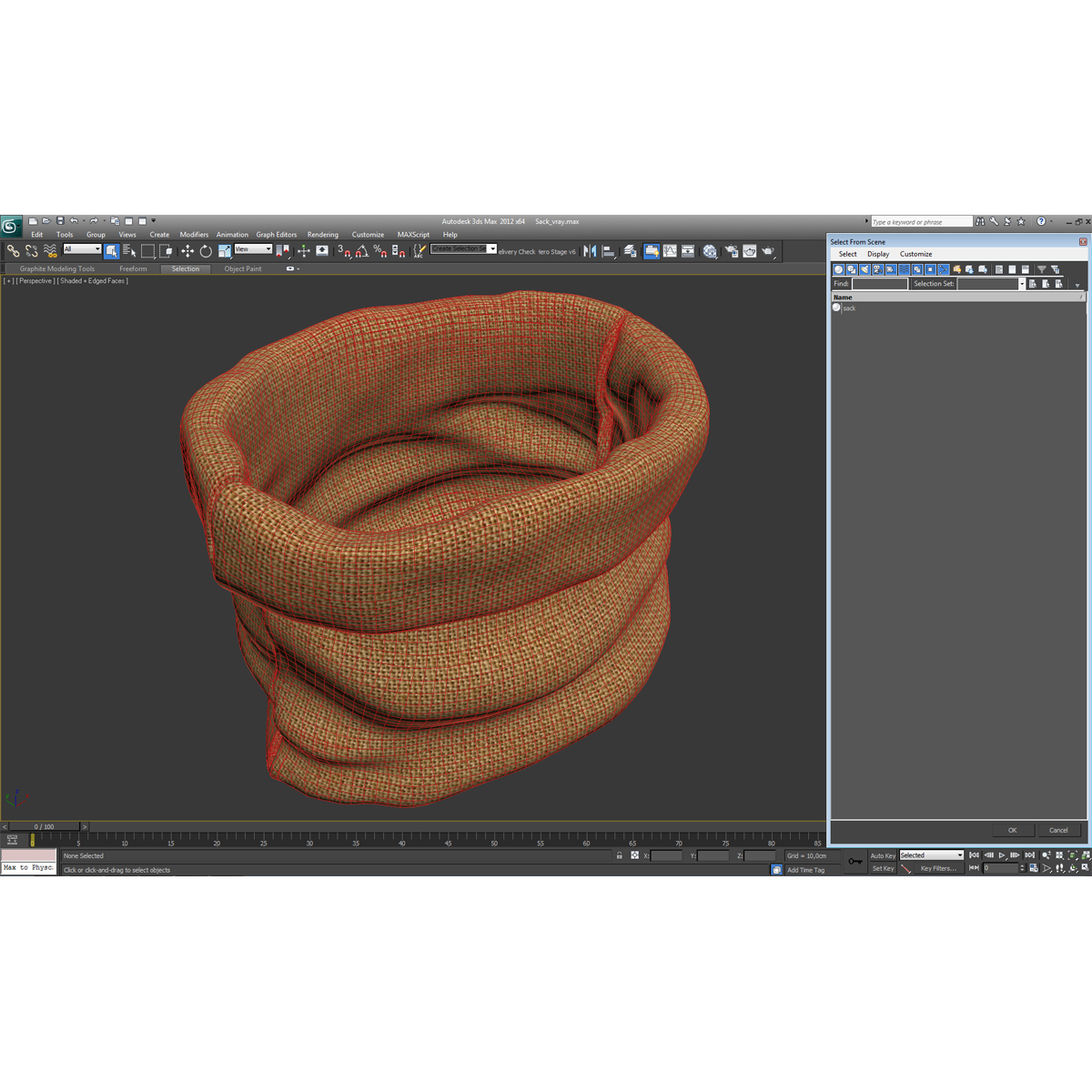Click OK in Select From Scene dialog
The width and height of the screenshot is (1092, 1092).
click(x=1012, y=830)
